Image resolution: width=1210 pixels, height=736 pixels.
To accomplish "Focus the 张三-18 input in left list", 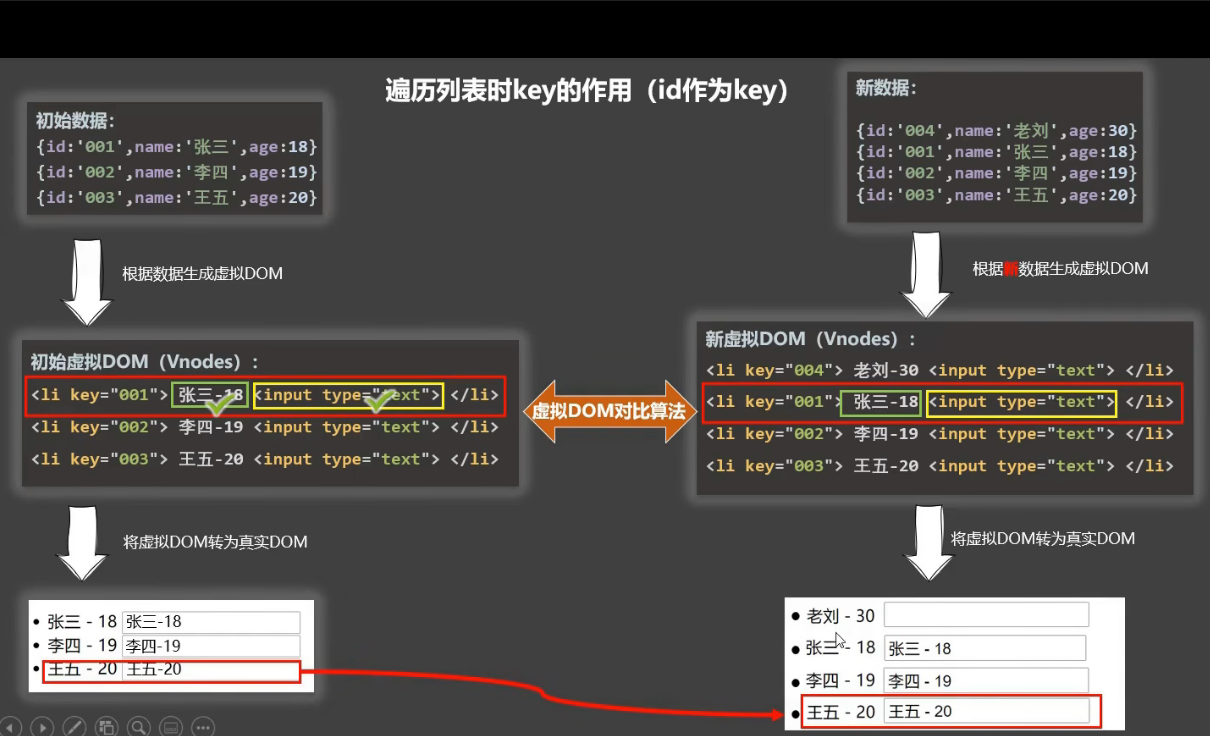I will pyautogui.click(x=211, y=622).
